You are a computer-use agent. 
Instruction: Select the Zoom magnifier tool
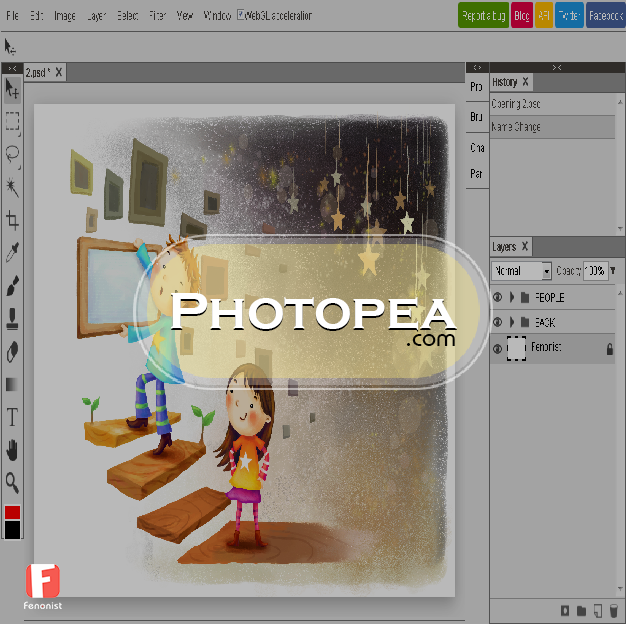point(12,483)
